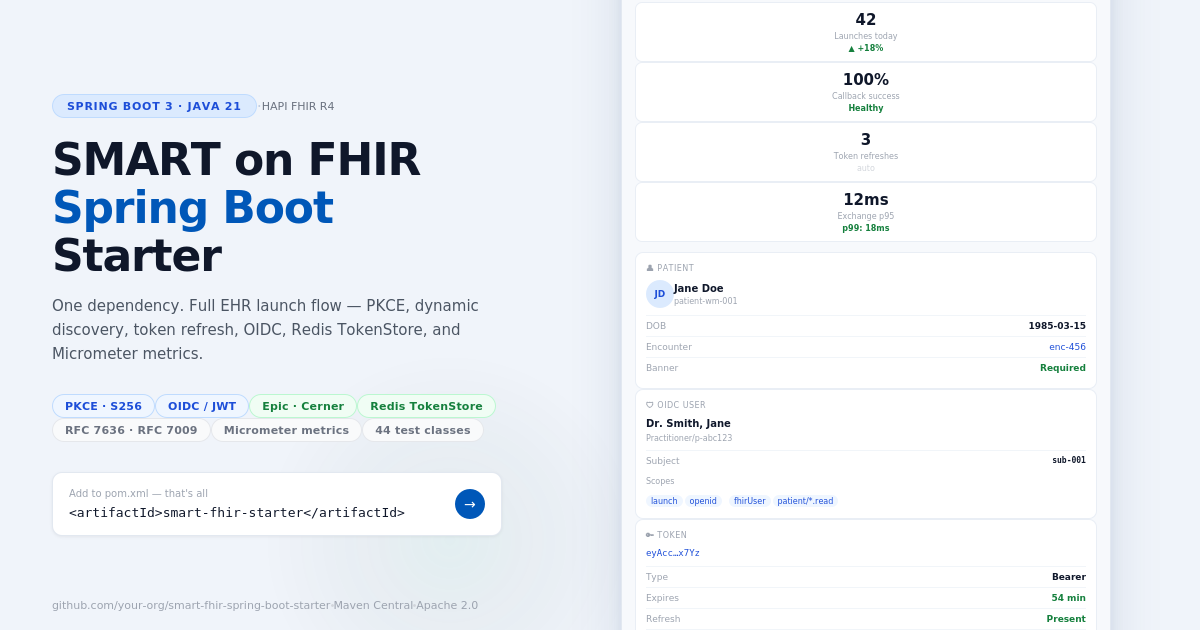The width and height of the screenshot is (1200, 630).
Task: Click the Epic · Cerner tag
Action: (x=303, y=406)
